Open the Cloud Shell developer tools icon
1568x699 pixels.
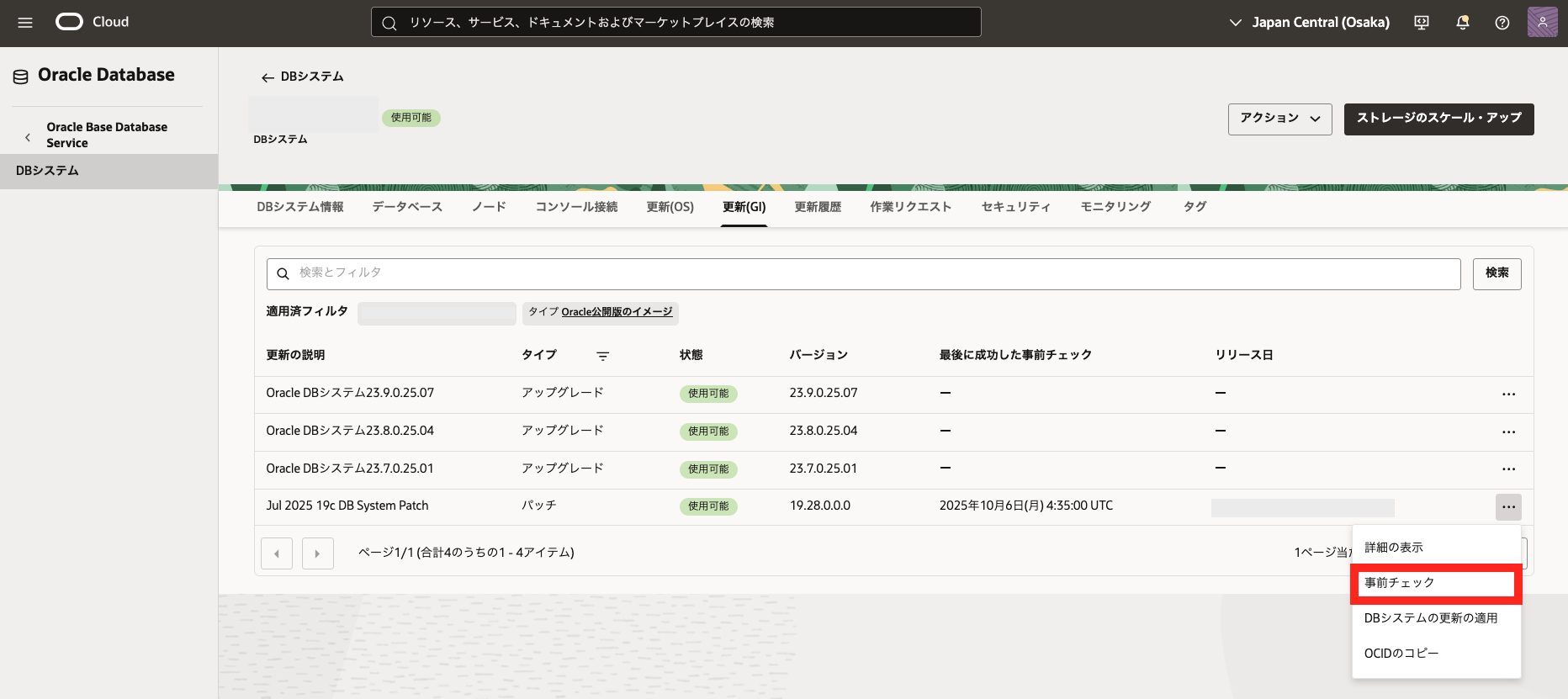point(1422,23)
